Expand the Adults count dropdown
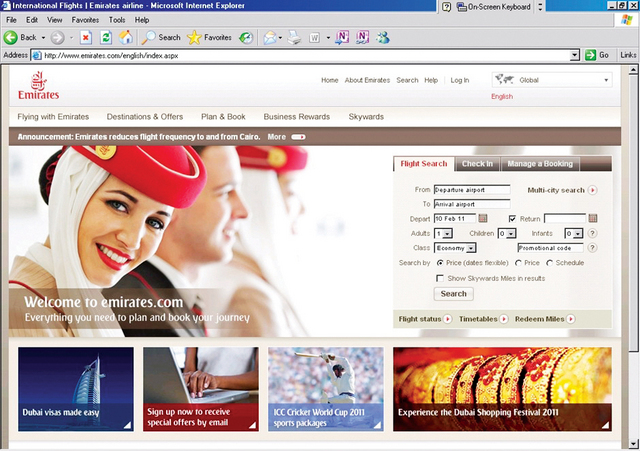 (447, 234)
